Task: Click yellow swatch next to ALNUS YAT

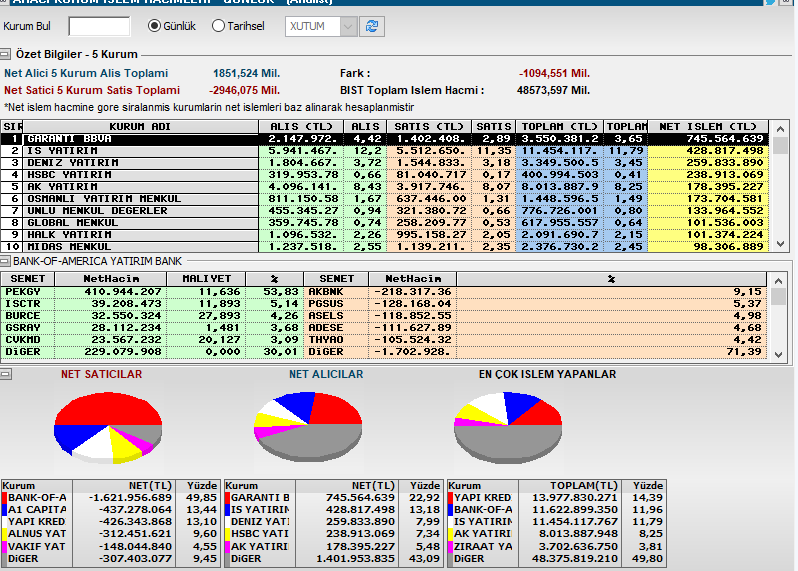Action: [5, 534]
